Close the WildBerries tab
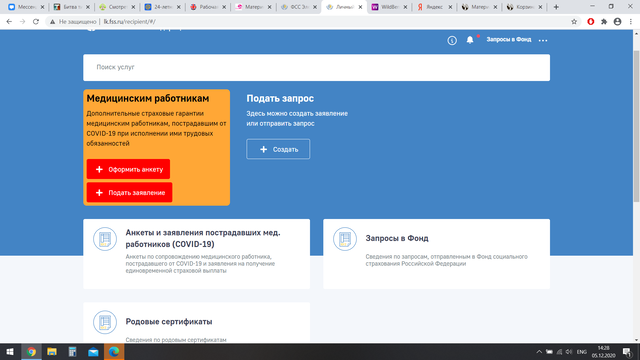The height and width of the screenshot is (360, 640). pyautogui.click(x=405, y=7)
